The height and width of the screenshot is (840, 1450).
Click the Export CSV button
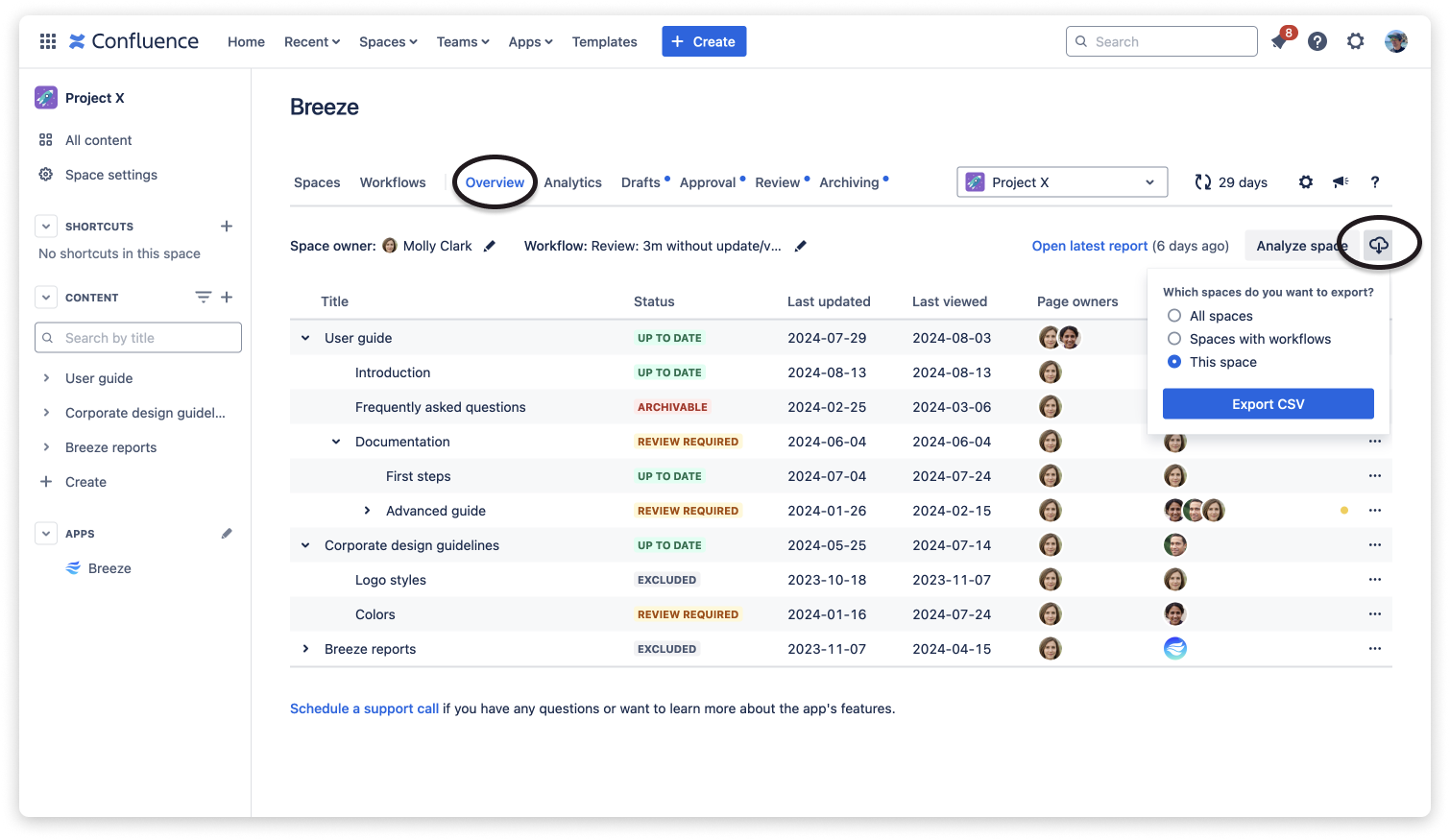1268,404
